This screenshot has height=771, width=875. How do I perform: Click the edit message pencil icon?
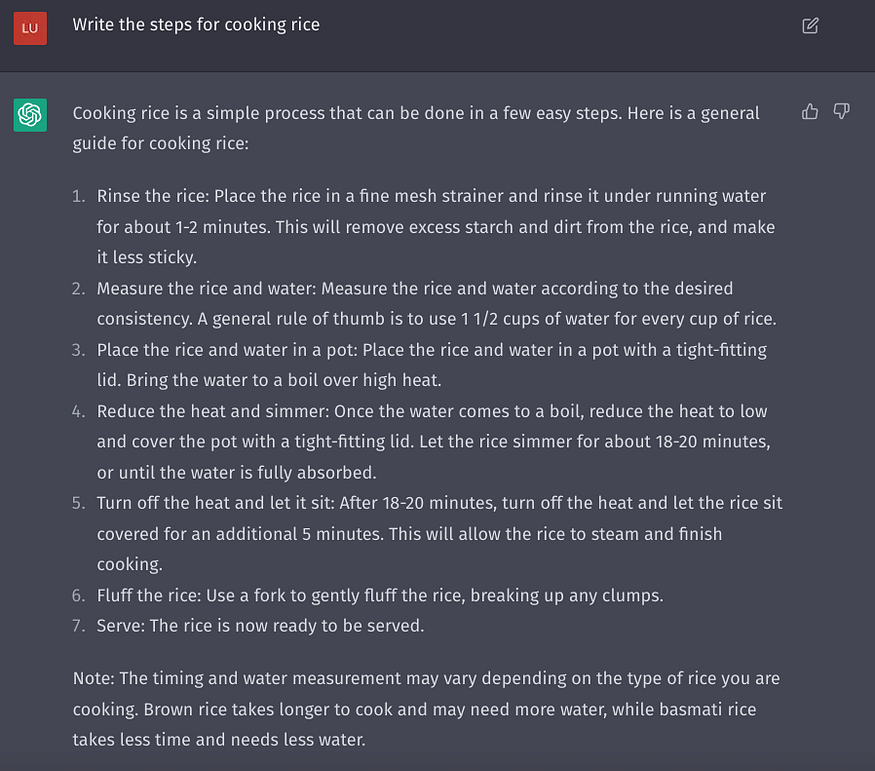tap(810, 26)
